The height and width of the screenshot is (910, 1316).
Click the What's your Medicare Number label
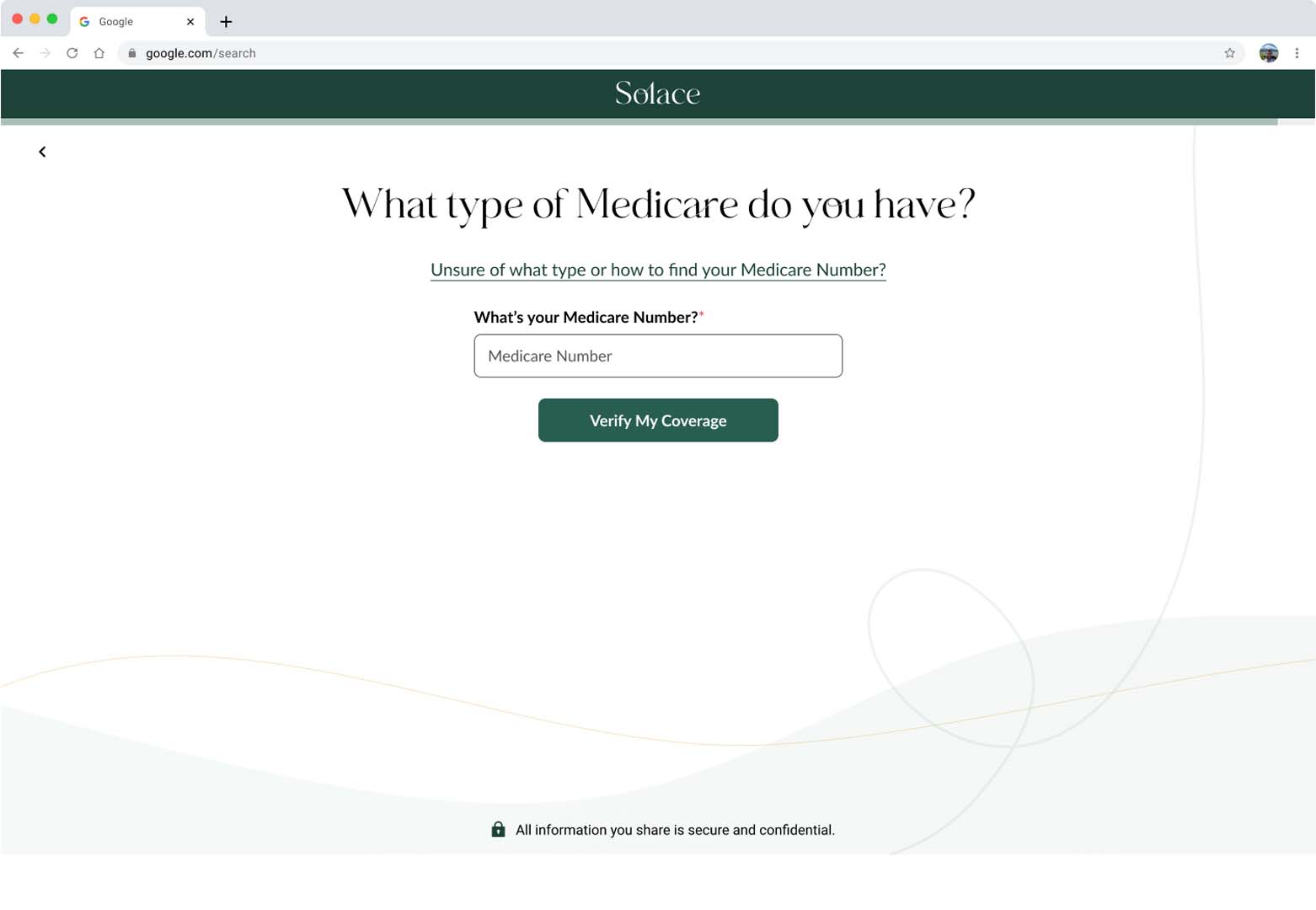tap(588, 318)
